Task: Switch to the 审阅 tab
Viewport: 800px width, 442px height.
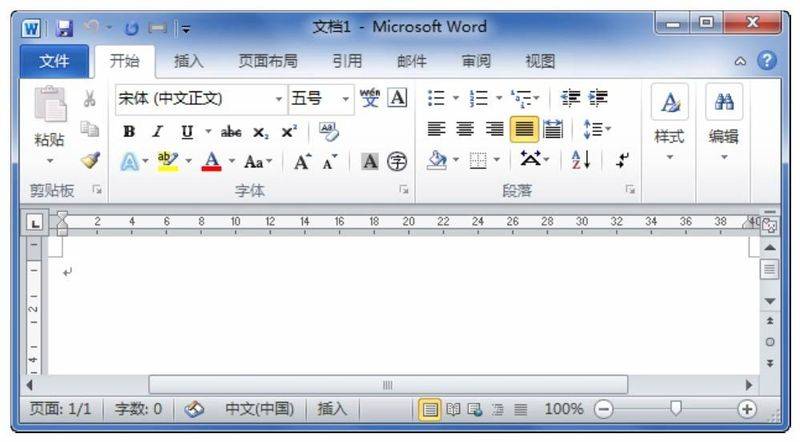Action: coord(476,61)
